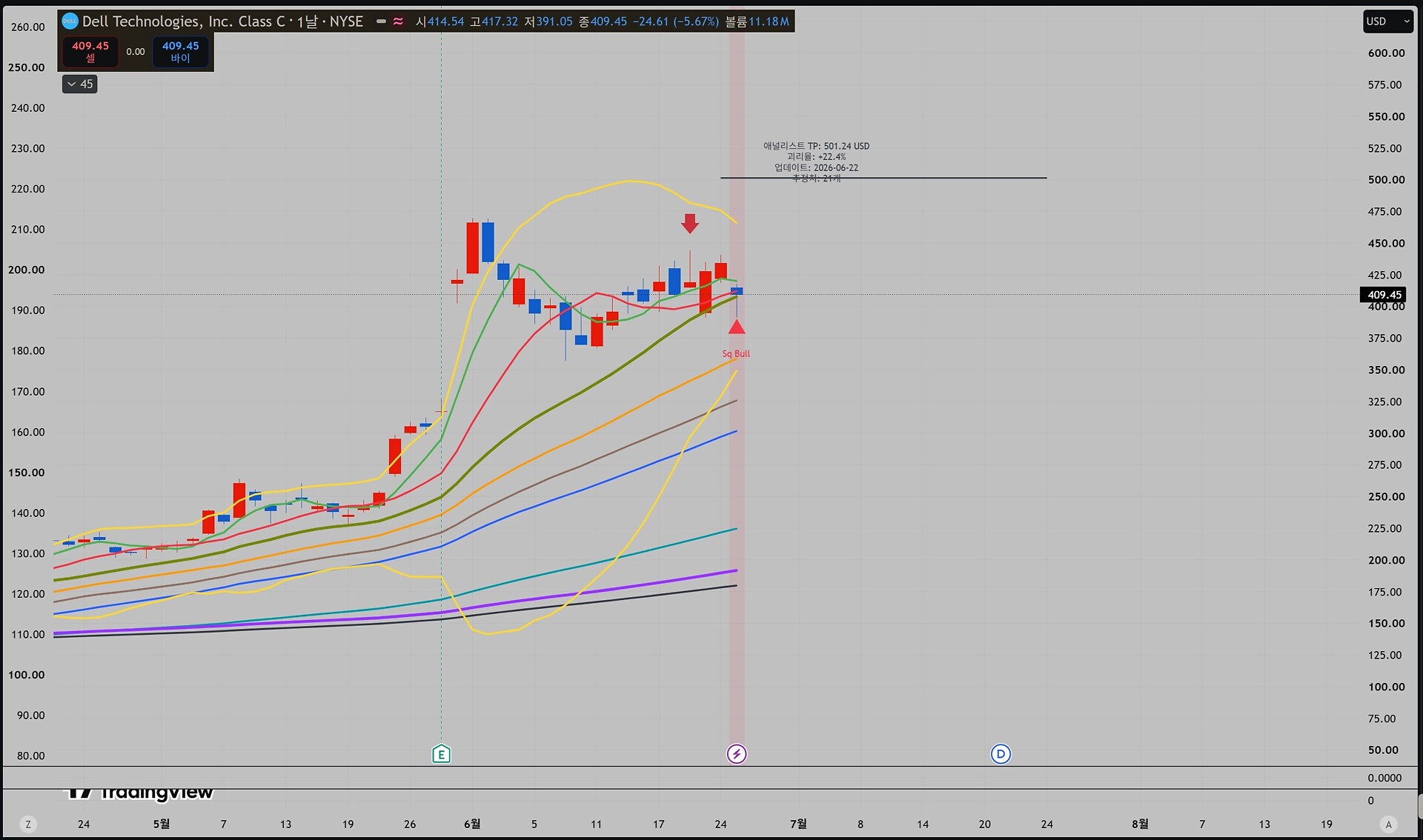
Task: Click the small dash icon after NYSE
Action: tap(381, 21)
